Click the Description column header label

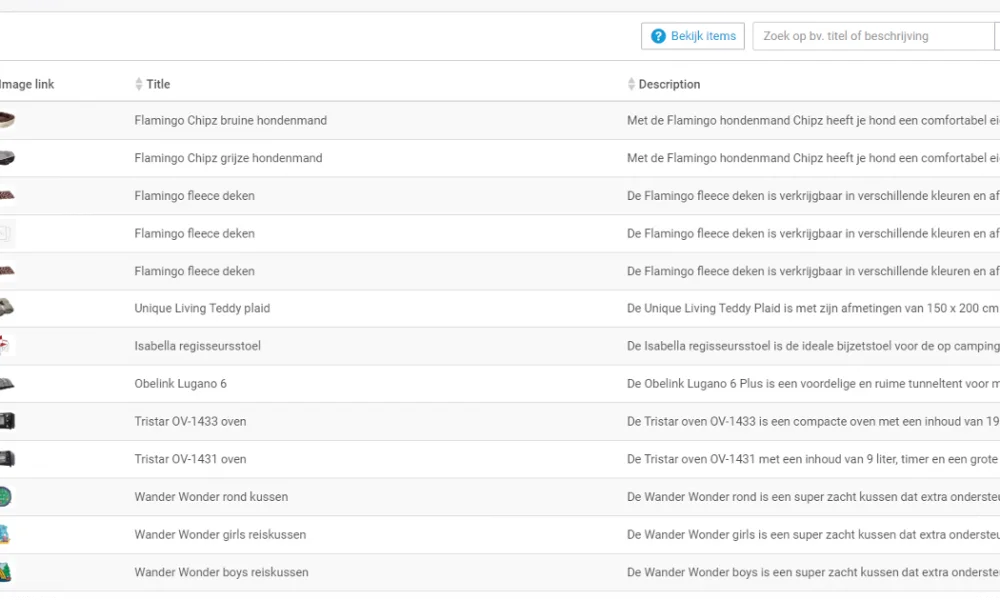pyautogui.click(x=669, y=85)
